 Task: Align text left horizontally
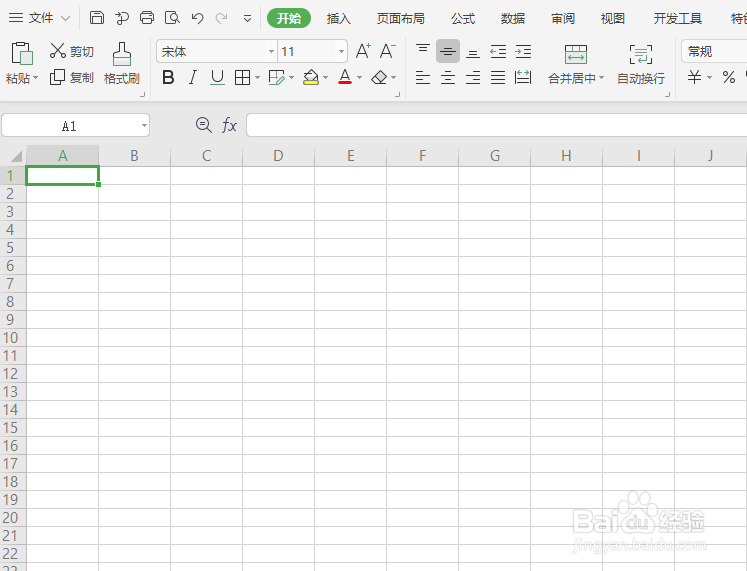coord(423,77)
